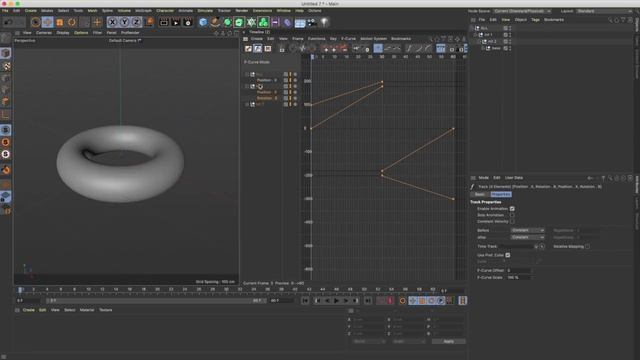Select the Rotate tool
The height and width of the screenshot is (360, 640).
coord(72,22)
